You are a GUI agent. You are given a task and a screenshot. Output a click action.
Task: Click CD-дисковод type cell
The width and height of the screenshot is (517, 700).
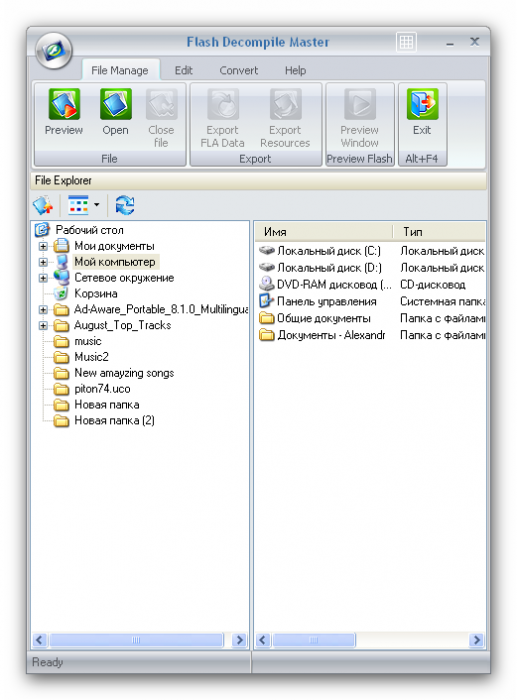pyautogui.click(x=432, y=284)
